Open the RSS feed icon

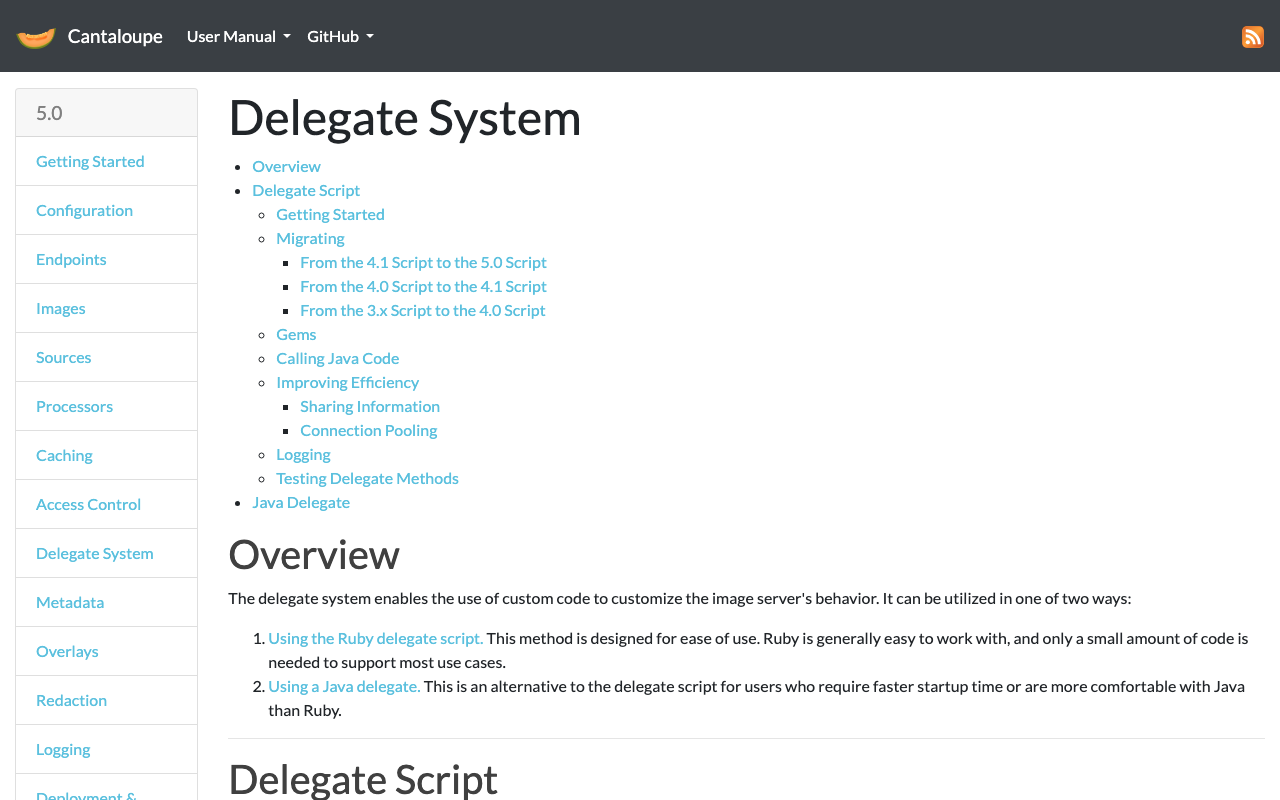point(1253,36)
